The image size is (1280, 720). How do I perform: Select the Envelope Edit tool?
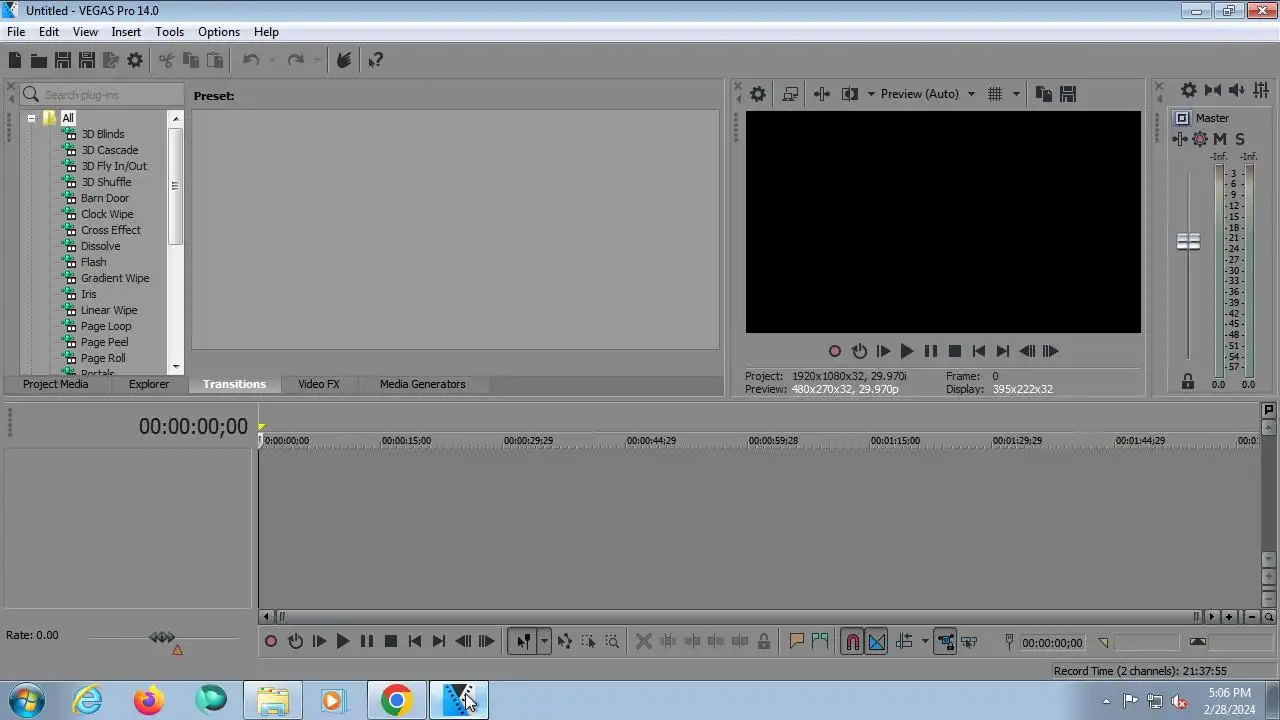565,642
